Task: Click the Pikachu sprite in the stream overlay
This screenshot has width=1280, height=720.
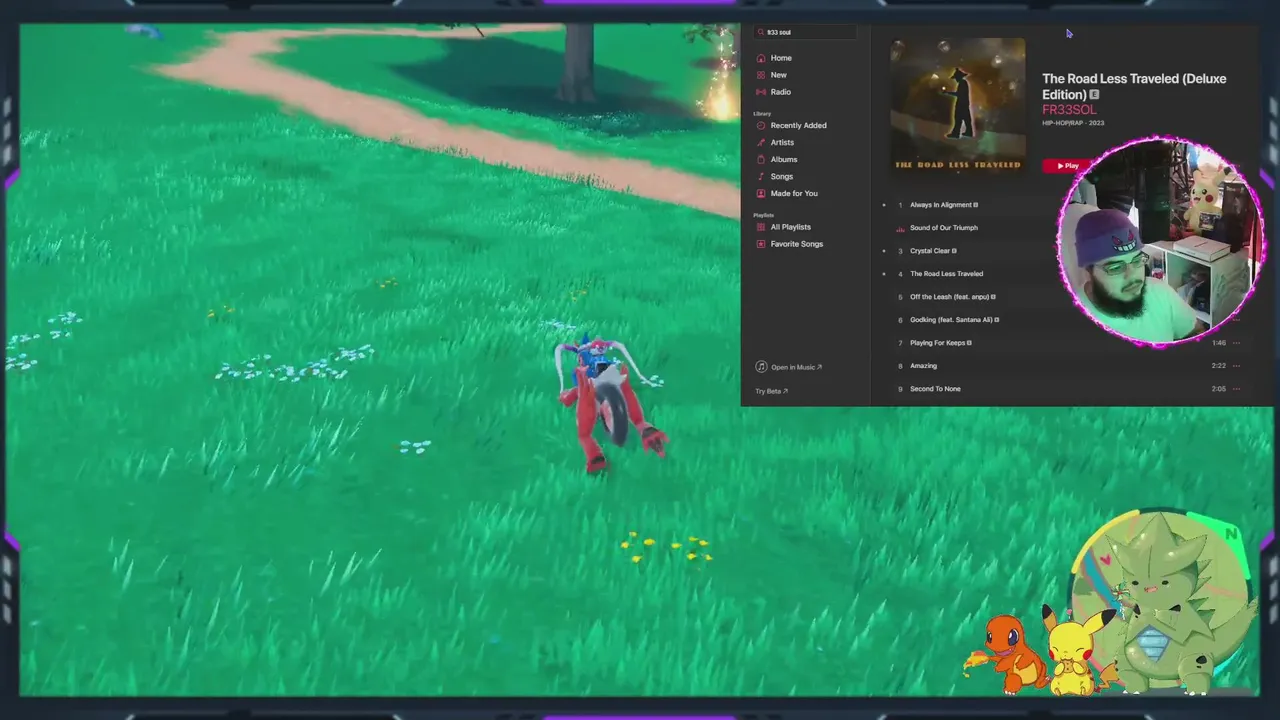Action: [1078, 650]
